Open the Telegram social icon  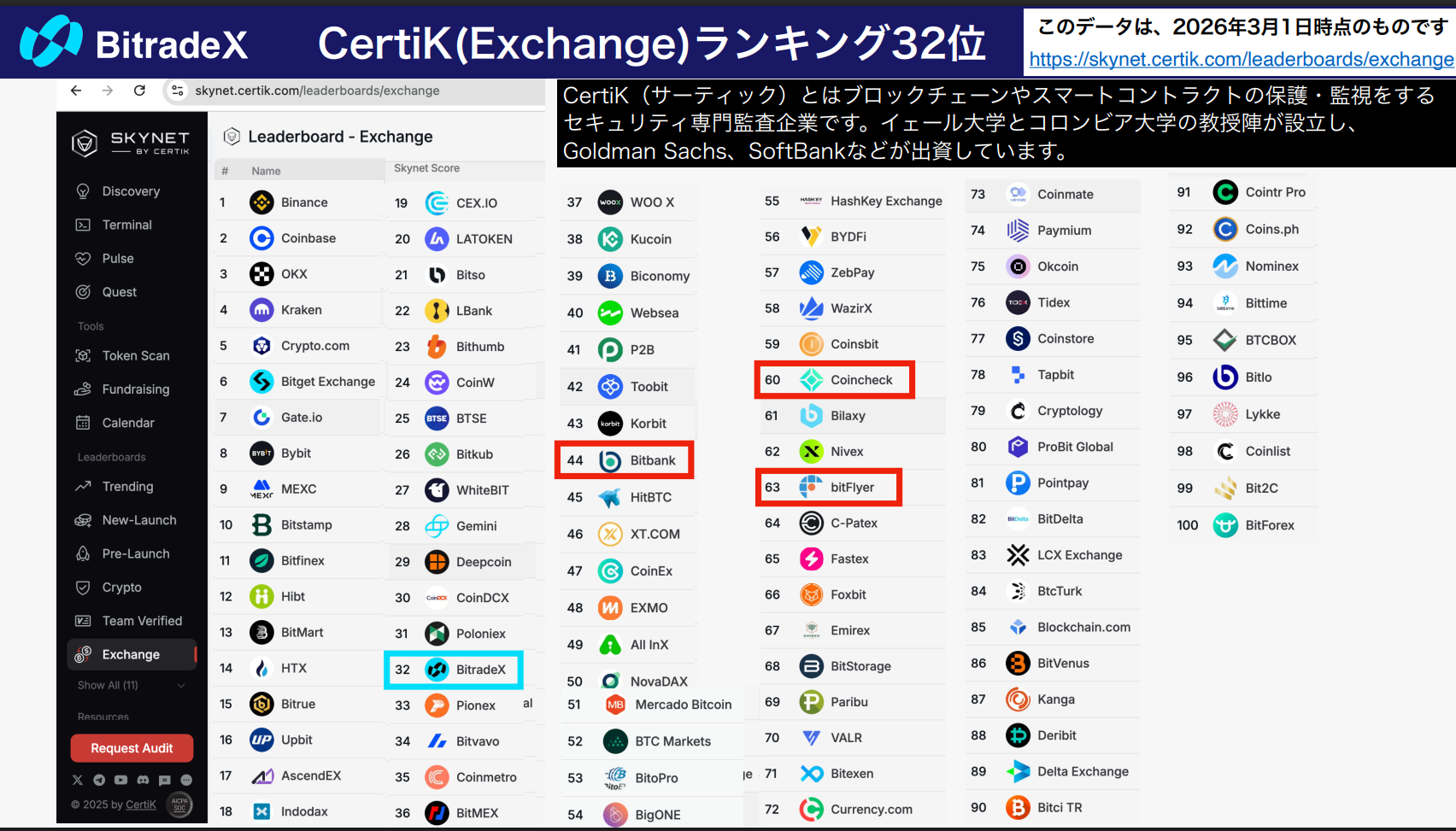99,780
